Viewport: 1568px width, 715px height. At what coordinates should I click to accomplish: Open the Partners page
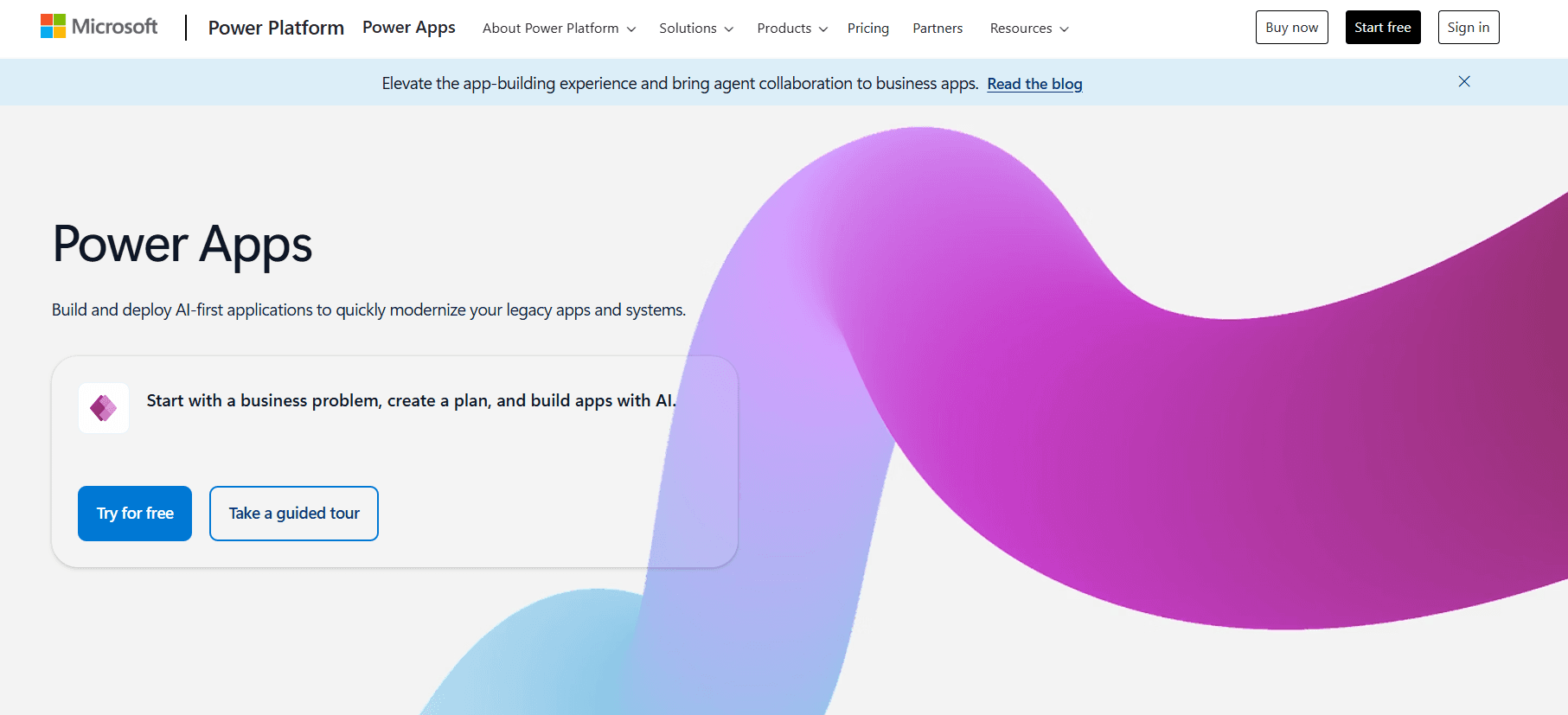click(938, 29)
